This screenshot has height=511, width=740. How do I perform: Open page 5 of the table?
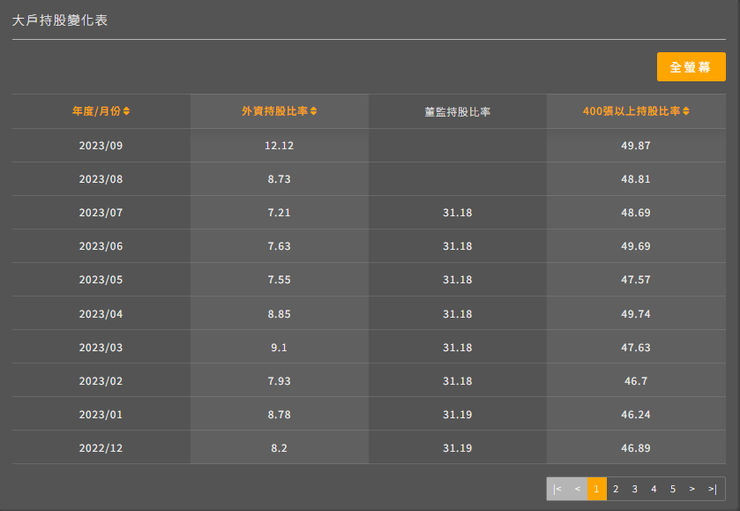point(673,489)
